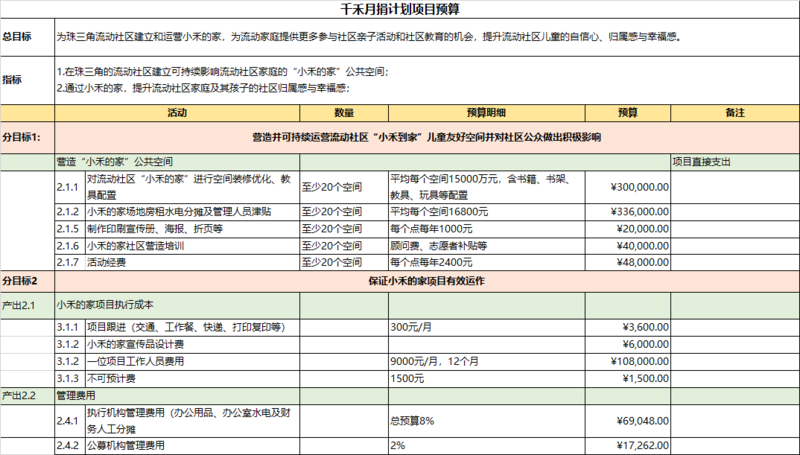The width and height of the screenshot is (800, 455).
Task: Select the 指标 label cell
Action: point(28,80)
